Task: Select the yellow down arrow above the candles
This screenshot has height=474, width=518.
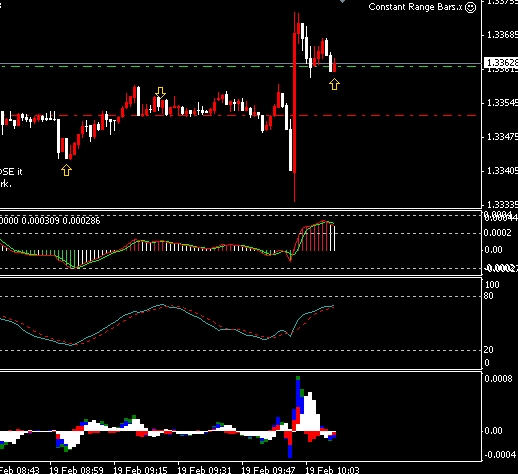Action: click(x=160, y=93)
